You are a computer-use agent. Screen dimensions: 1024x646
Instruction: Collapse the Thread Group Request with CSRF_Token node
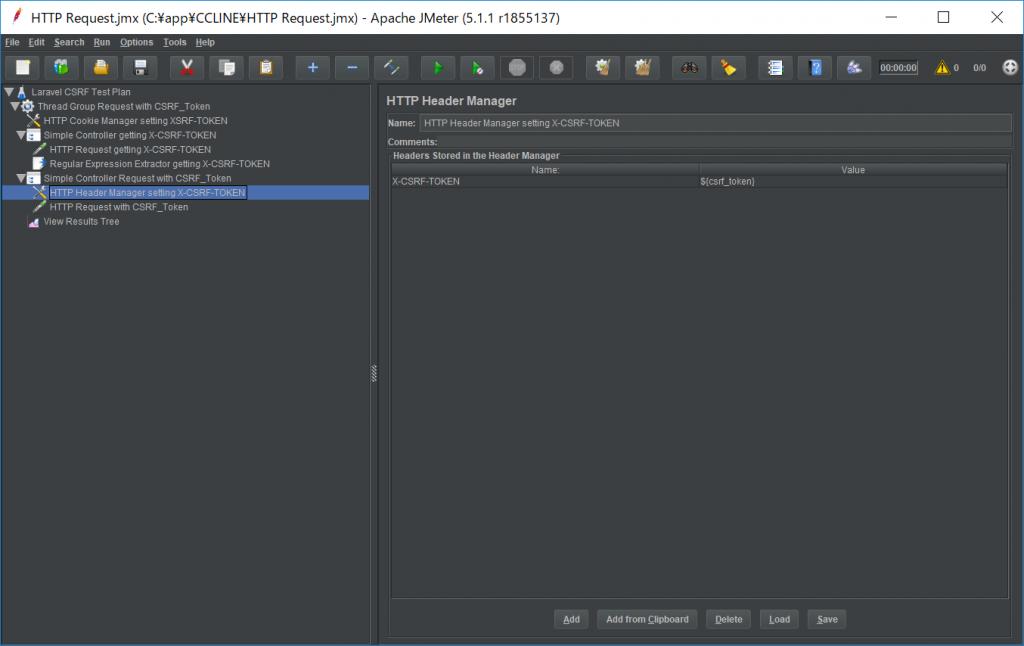click(x=15, y=106)
